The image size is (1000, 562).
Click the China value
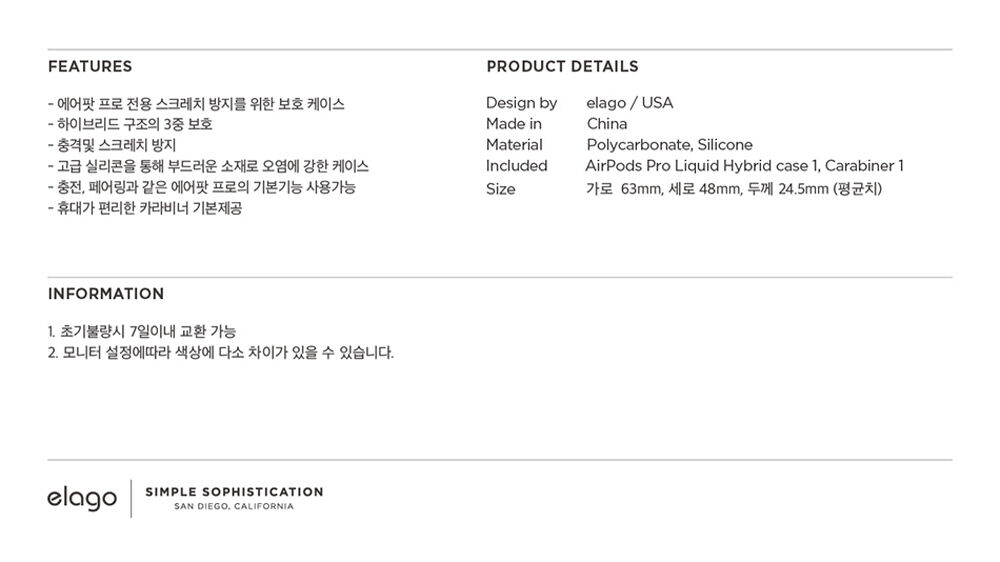pyautogui.click(x=607, y=124)
